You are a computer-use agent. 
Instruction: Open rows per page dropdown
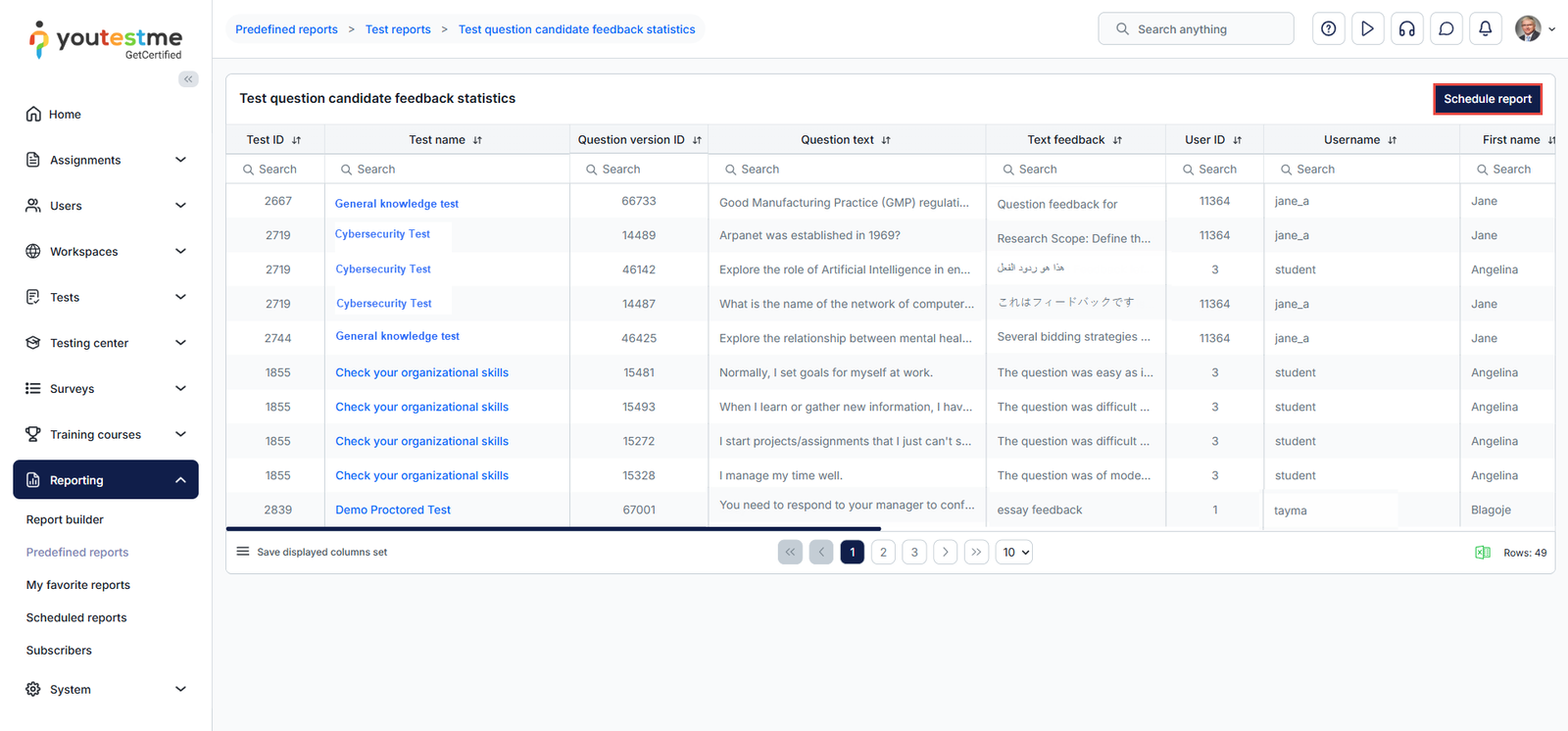(1014, 553)
